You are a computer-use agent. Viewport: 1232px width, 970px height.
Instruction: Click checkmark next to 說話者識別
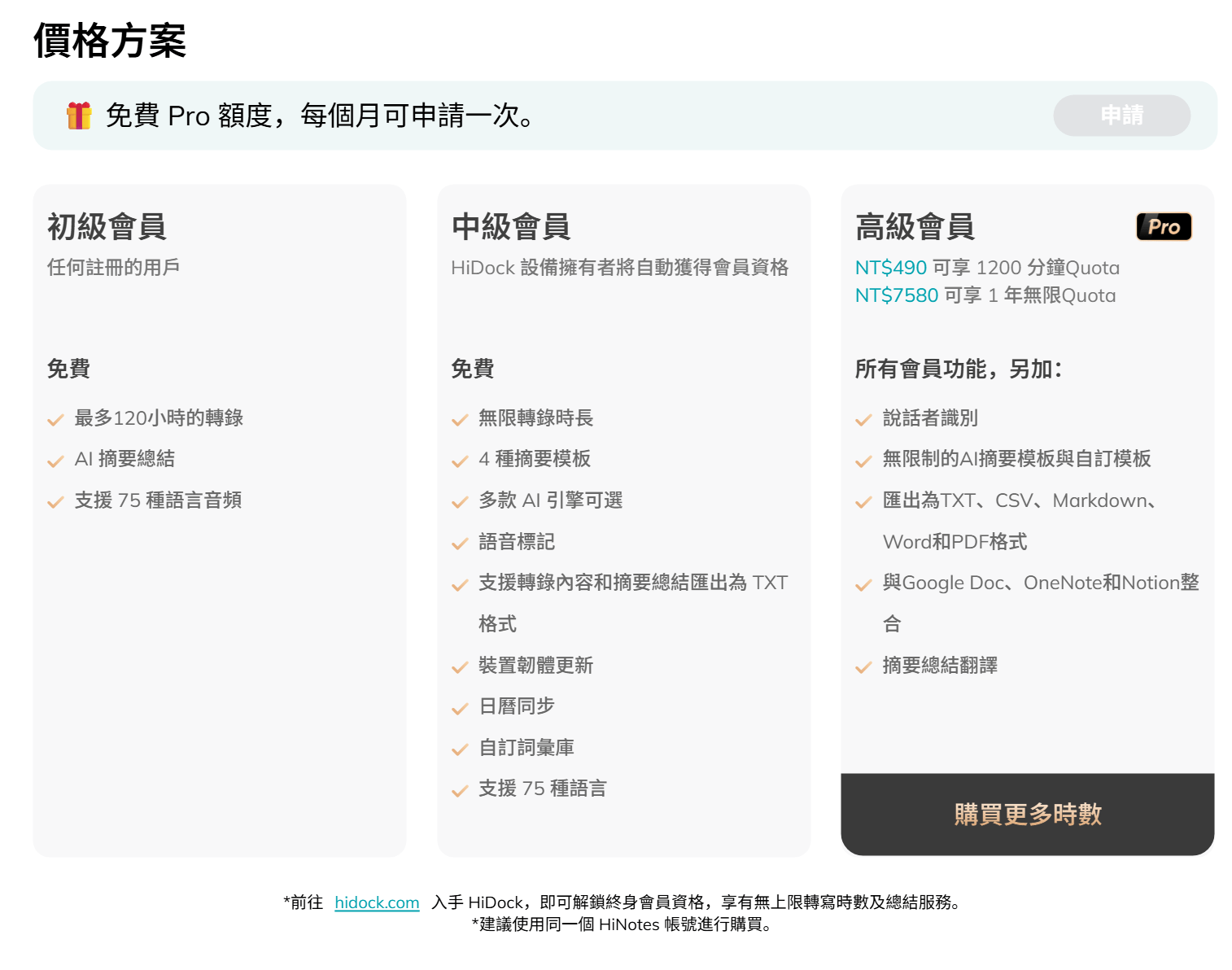pyautogui.click(x=863, y=420)
